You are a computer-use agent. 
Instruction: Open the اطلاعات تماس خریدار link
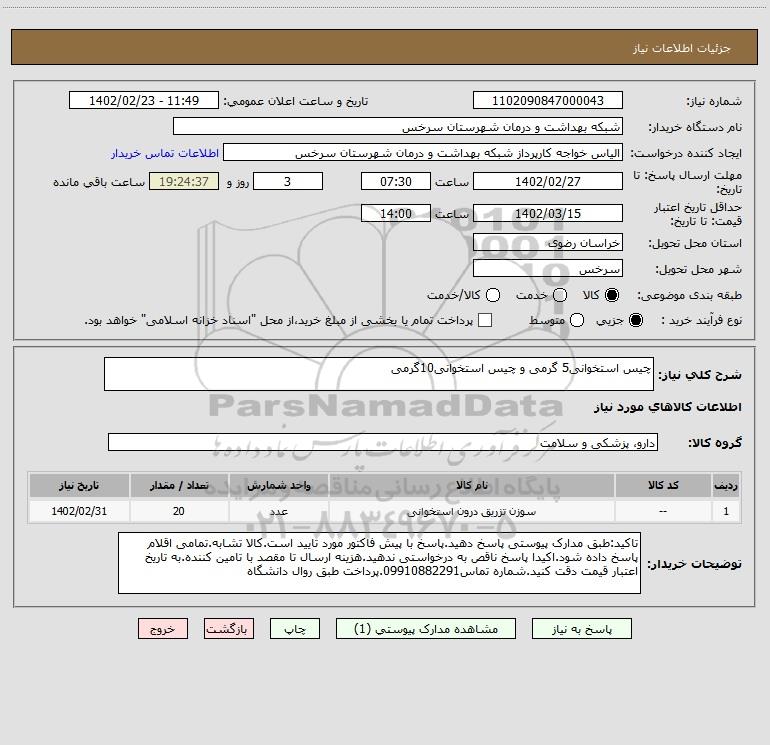(x=165, y=153)
